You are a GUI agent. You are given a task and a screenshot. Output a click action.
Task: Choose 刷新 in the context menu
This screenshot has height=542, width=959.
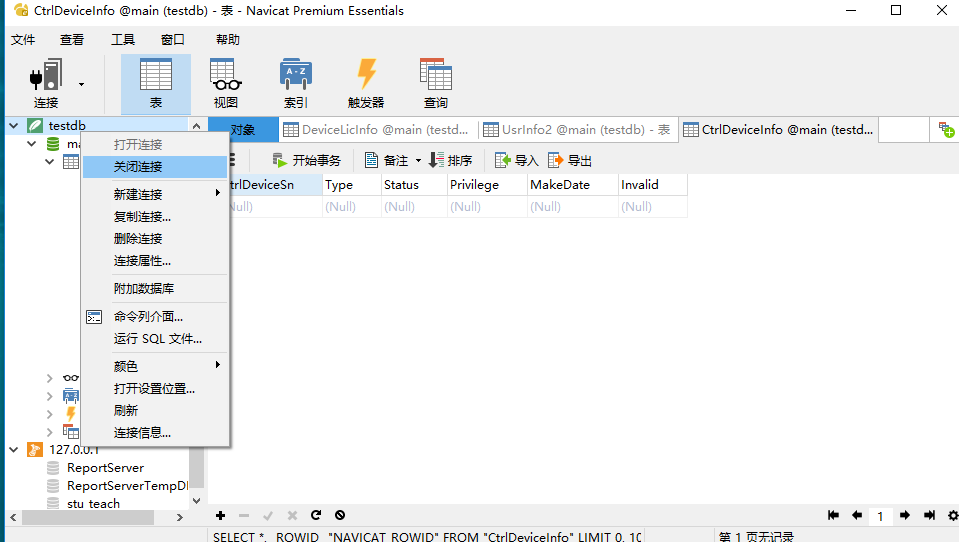tap(155, 410)
